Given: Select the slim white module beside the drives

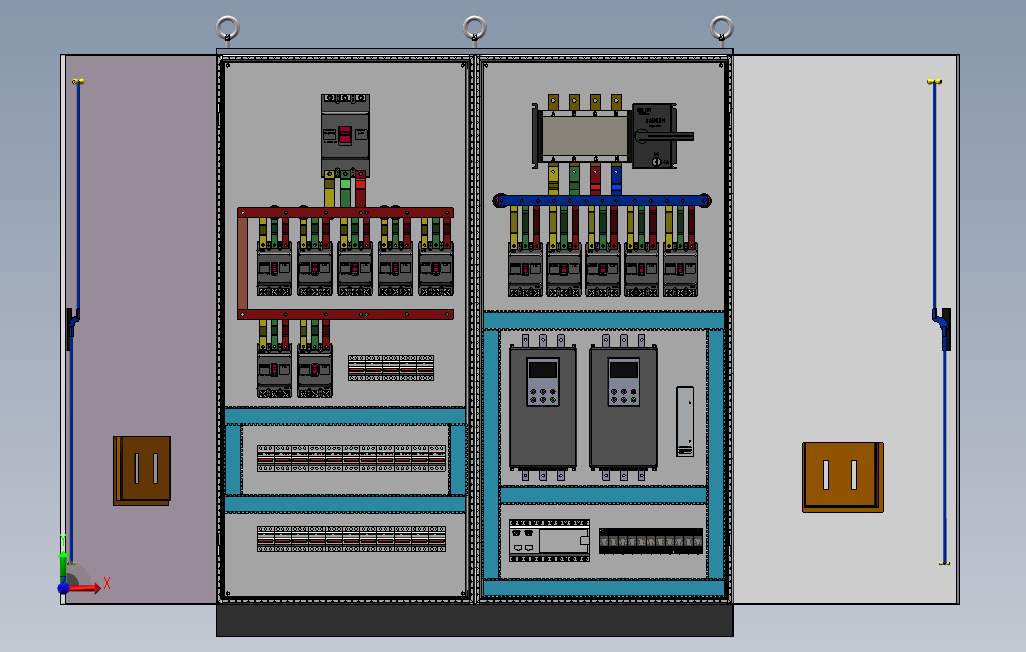Looking at the screenshot, I should 684,421.
